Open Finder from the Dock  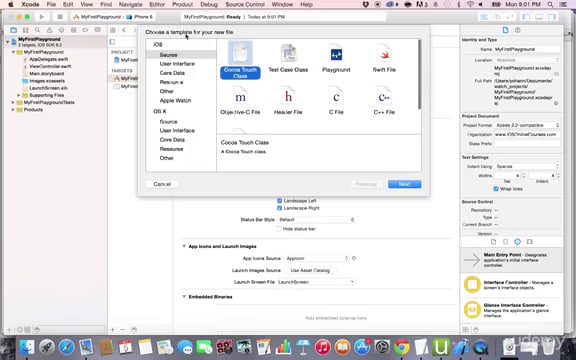tap(27, 347)
